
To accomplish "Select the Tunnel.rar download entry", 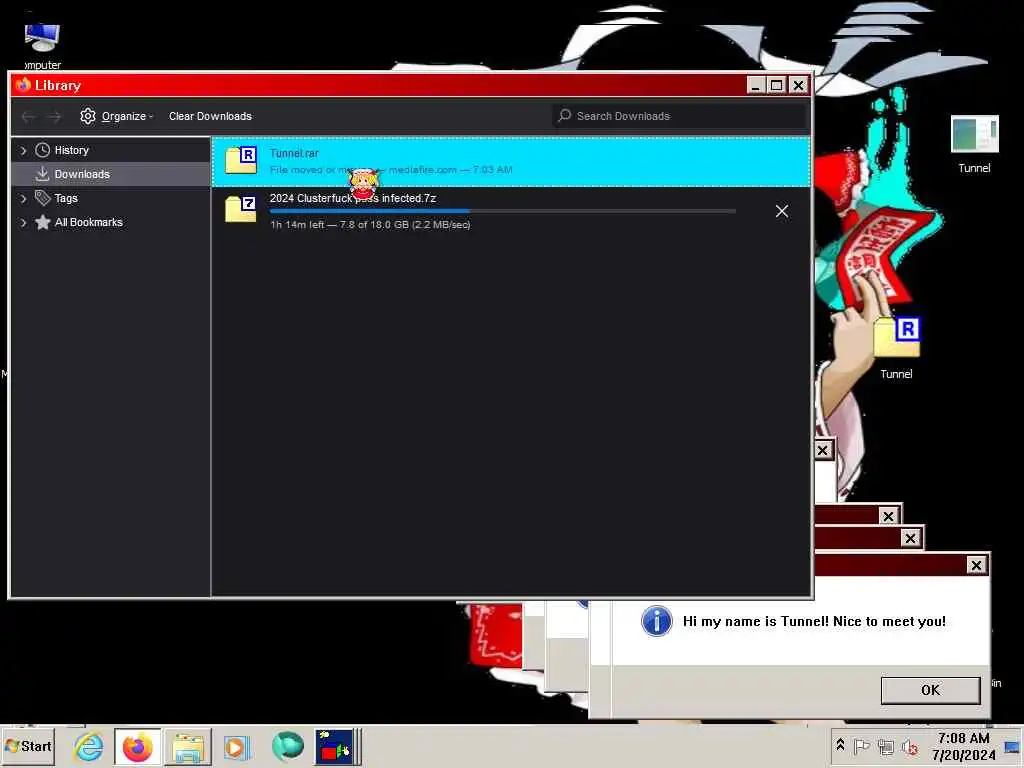I will click(x=511, y=161).
